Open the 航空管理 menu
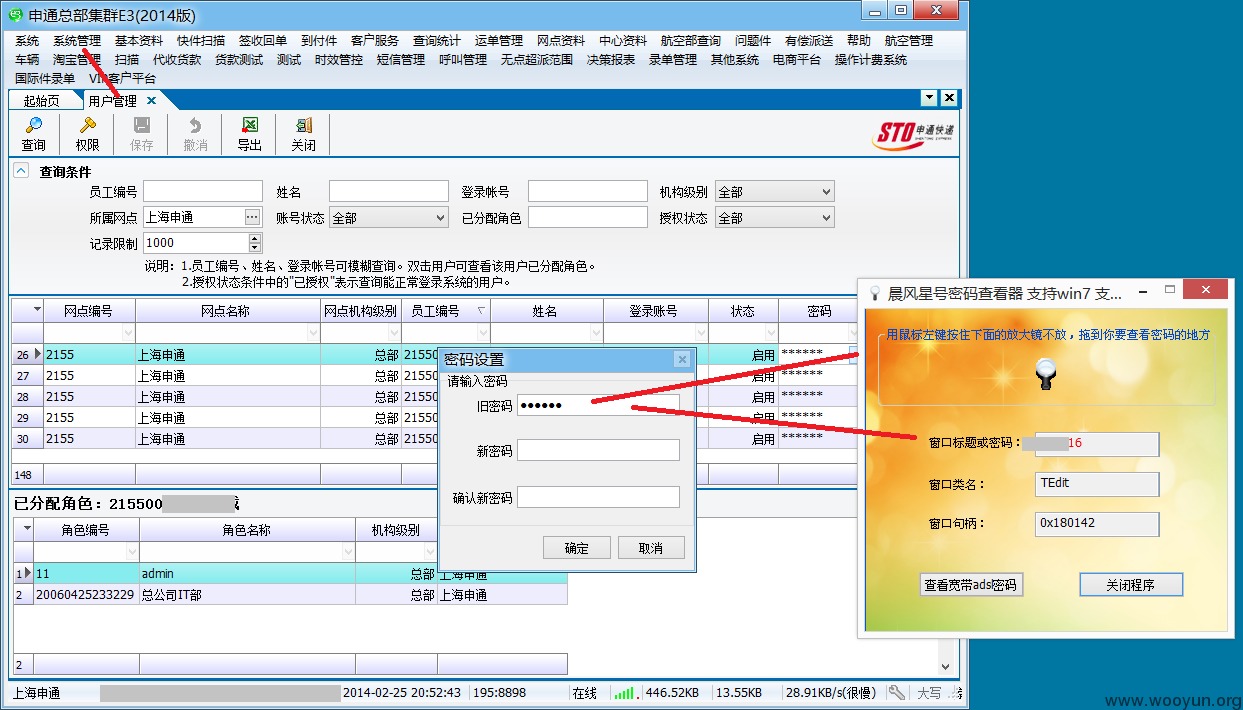Screen dimensions: 1243x710 (x=909, y=41)
